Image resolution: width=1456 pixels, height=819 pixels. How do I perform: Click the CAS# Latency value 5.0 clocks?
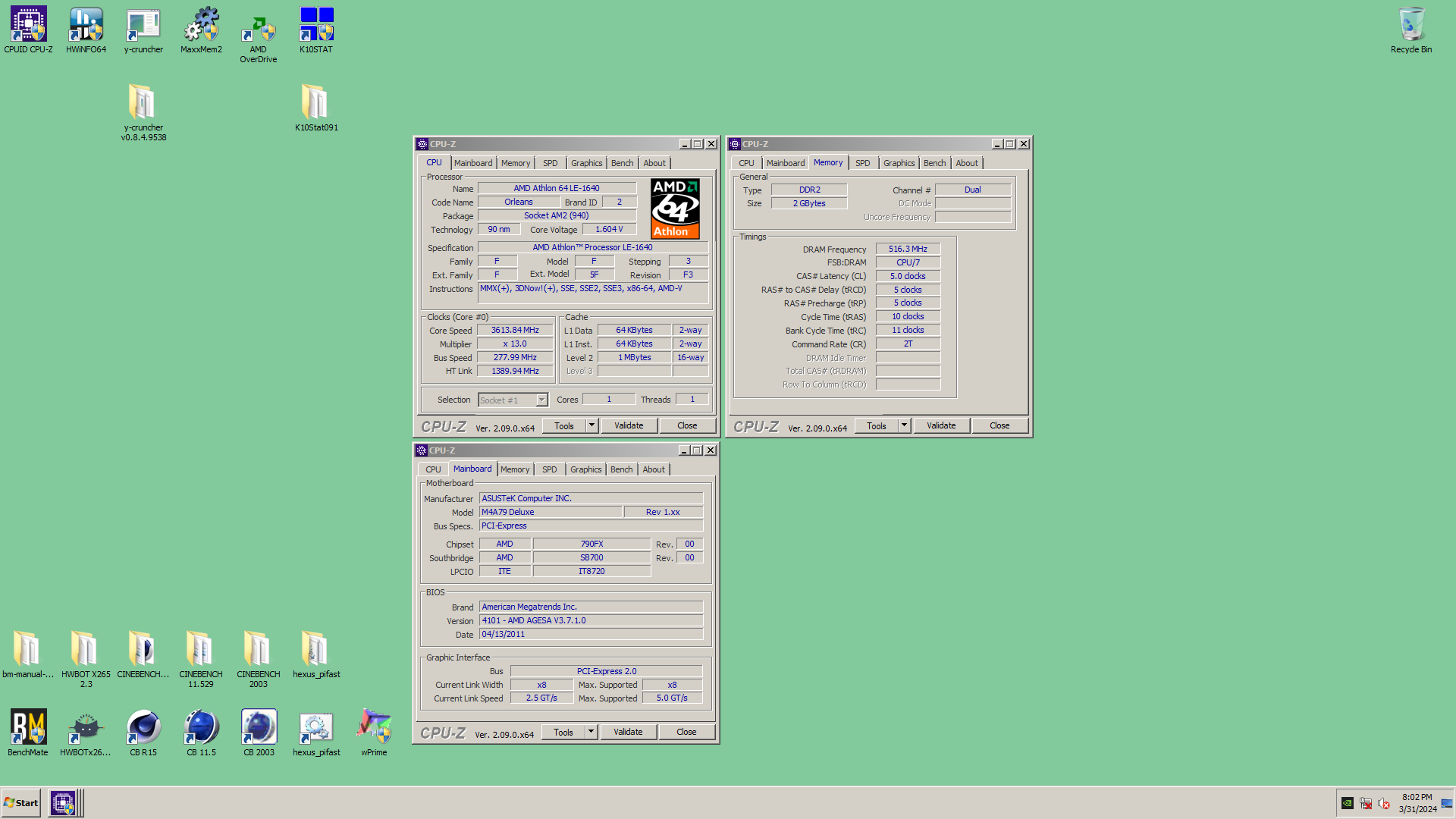coord(908,276)
